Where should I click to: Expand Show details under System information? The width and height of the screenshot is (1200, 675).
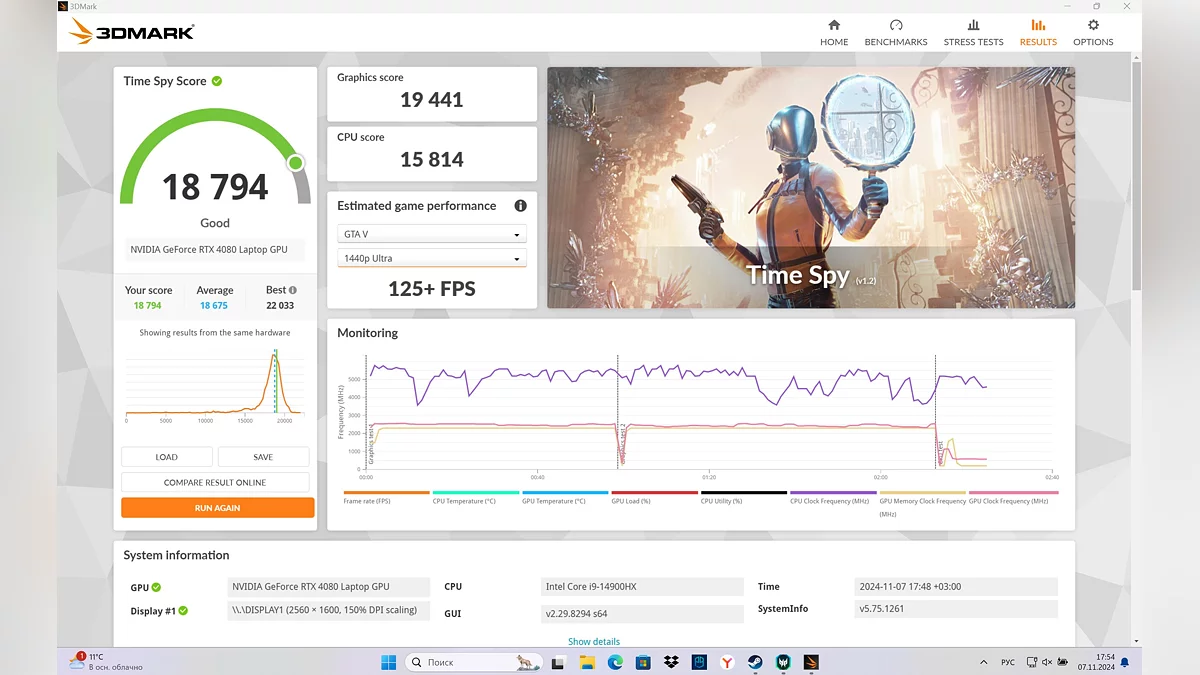pyautogui.click(x=594, y=641)
